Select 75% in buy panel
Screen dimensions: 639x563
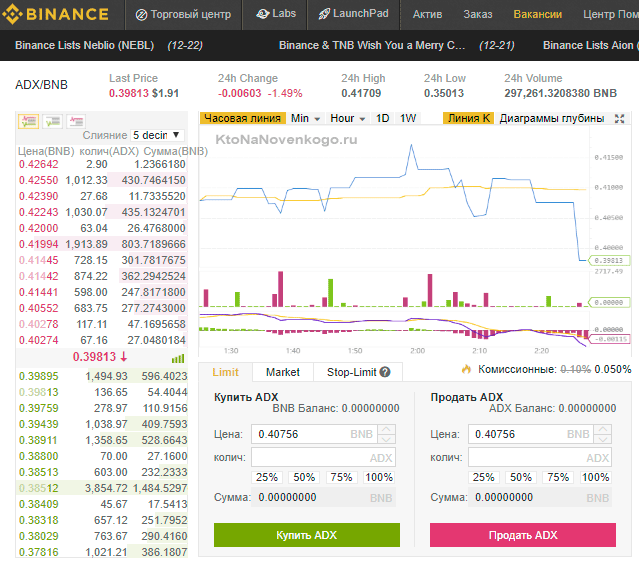pos(342,477)
